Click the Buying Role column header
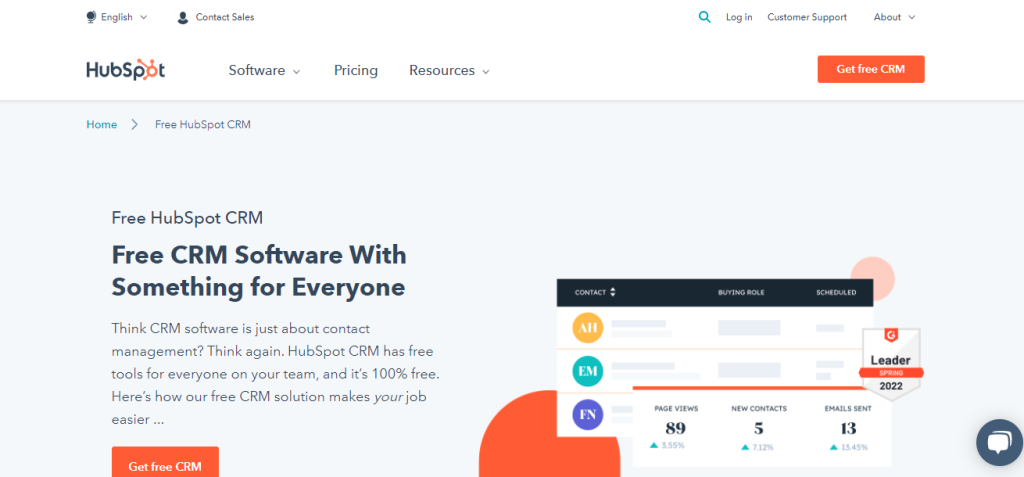 pos(741,292)
